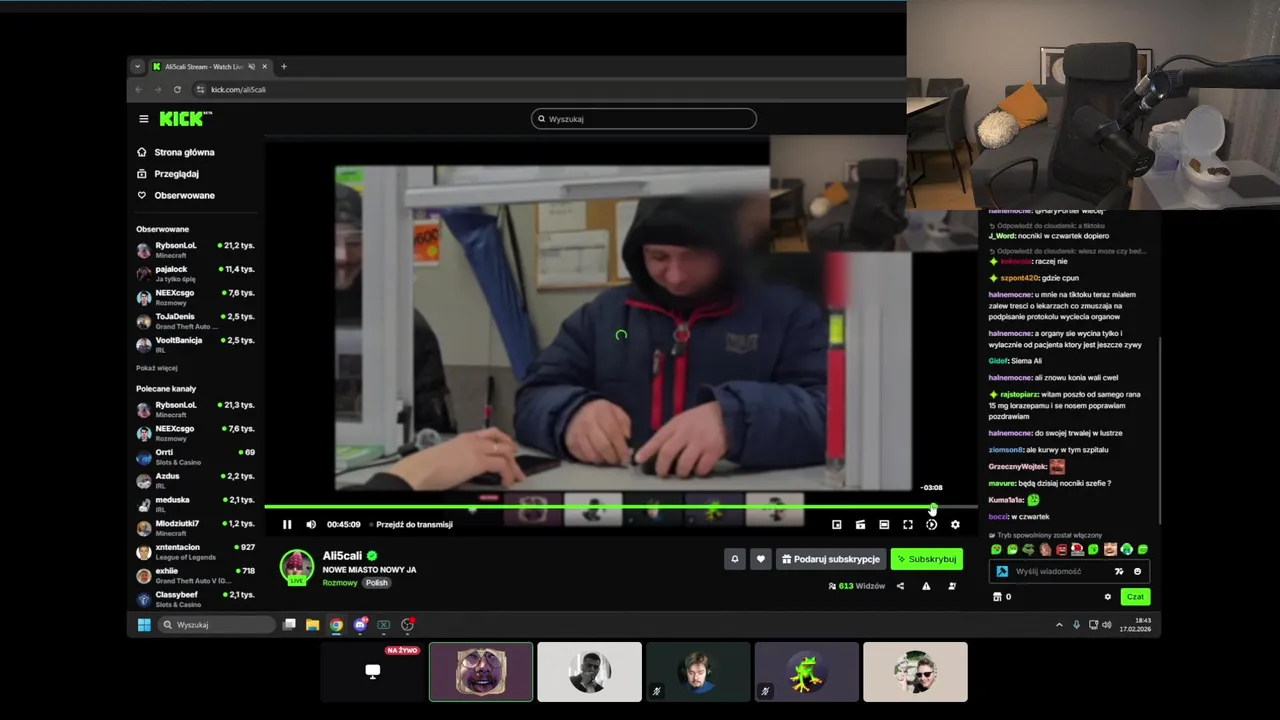This screenshot has height=720, width=1280.
Task: Open video player settings gear
Action: click(x=955, y=524)
